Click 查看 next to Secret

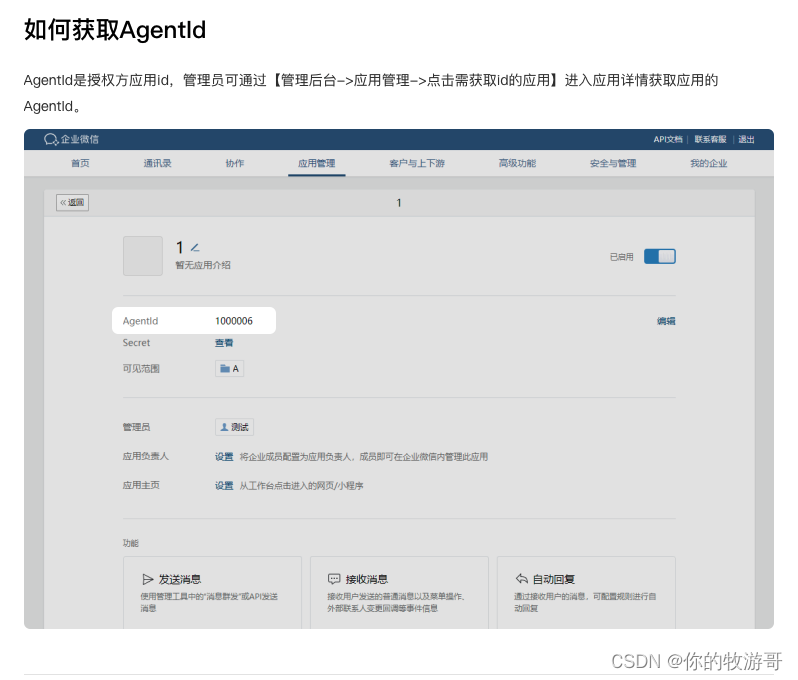click(x=224, y=343)
